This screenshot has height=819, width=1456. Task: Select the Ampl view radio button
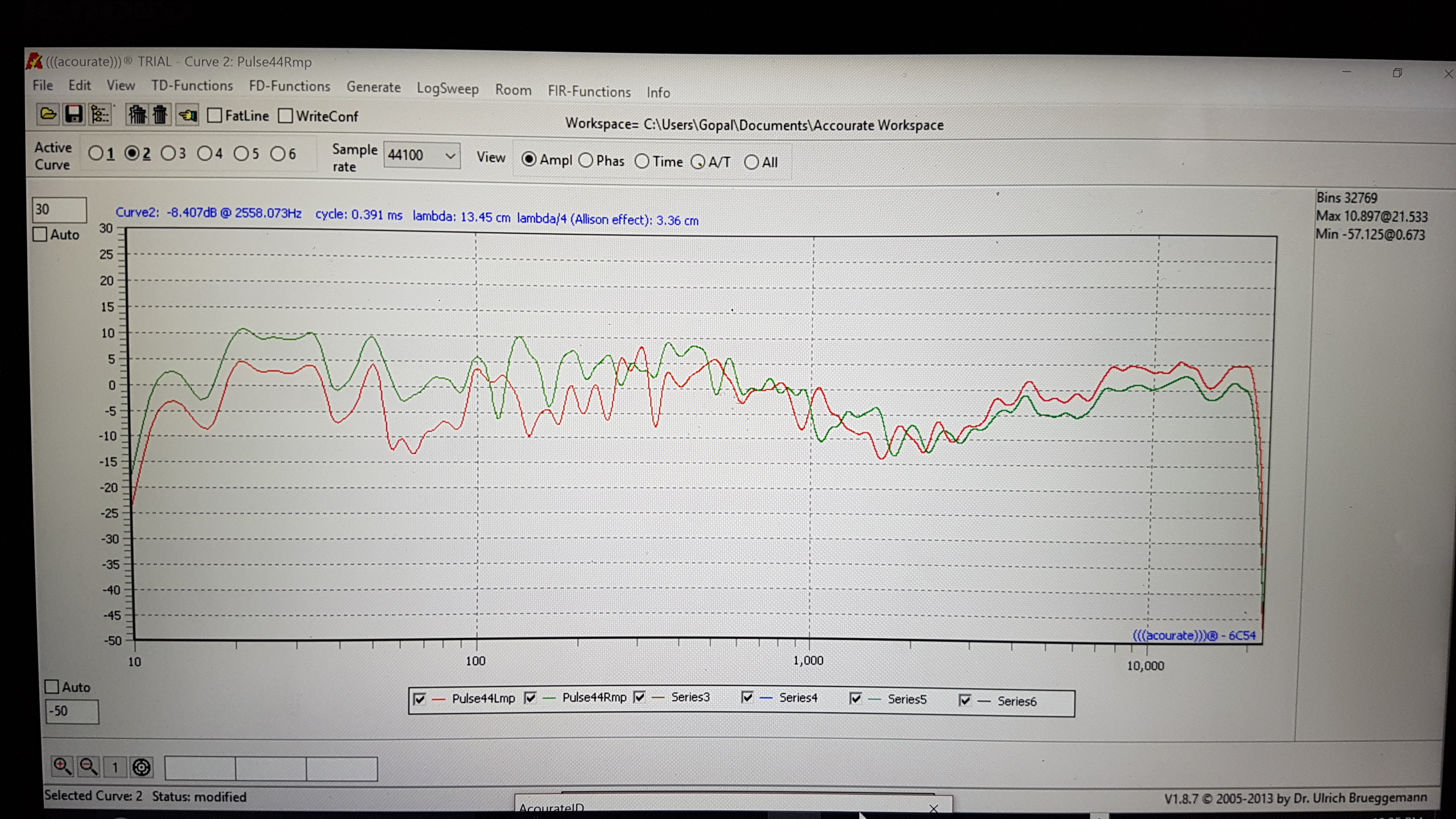pyautogui.click(x=529, y=159)
